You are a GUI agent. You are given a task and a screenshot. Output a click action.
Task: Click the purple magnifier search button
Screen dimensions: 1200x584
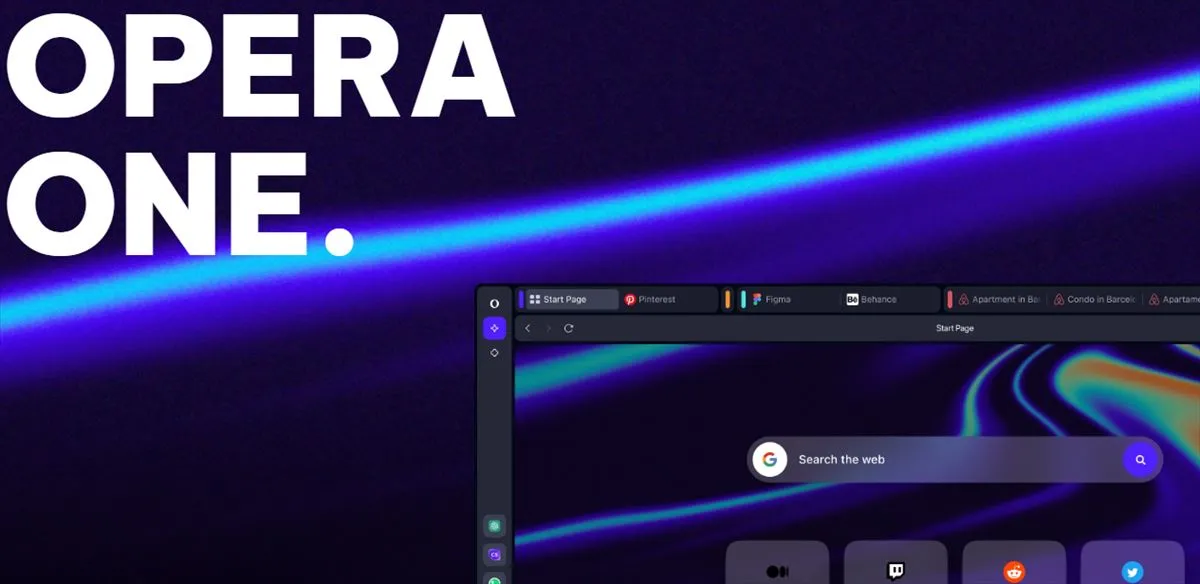click(x=1140, y=460)
